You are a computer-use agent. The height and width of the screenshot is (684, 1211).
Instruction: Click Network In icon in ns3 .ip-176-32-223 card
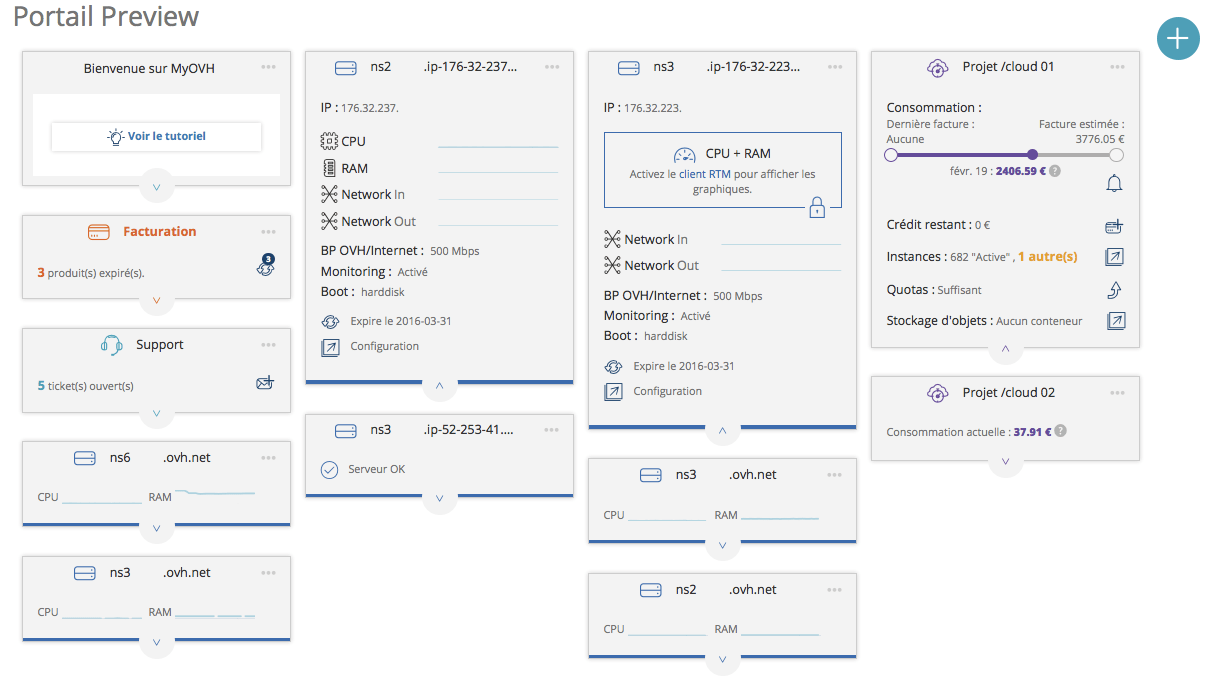(x=613, y=239)
